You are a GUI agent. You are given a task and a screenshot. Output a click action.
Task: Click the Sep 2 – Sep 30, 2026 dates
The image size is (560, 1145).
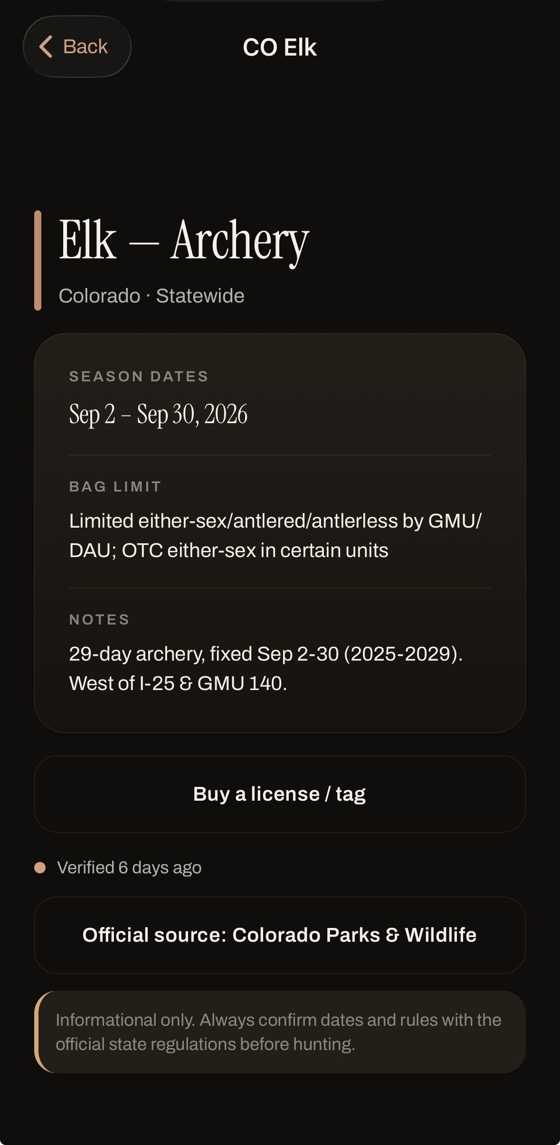point(158,414)
